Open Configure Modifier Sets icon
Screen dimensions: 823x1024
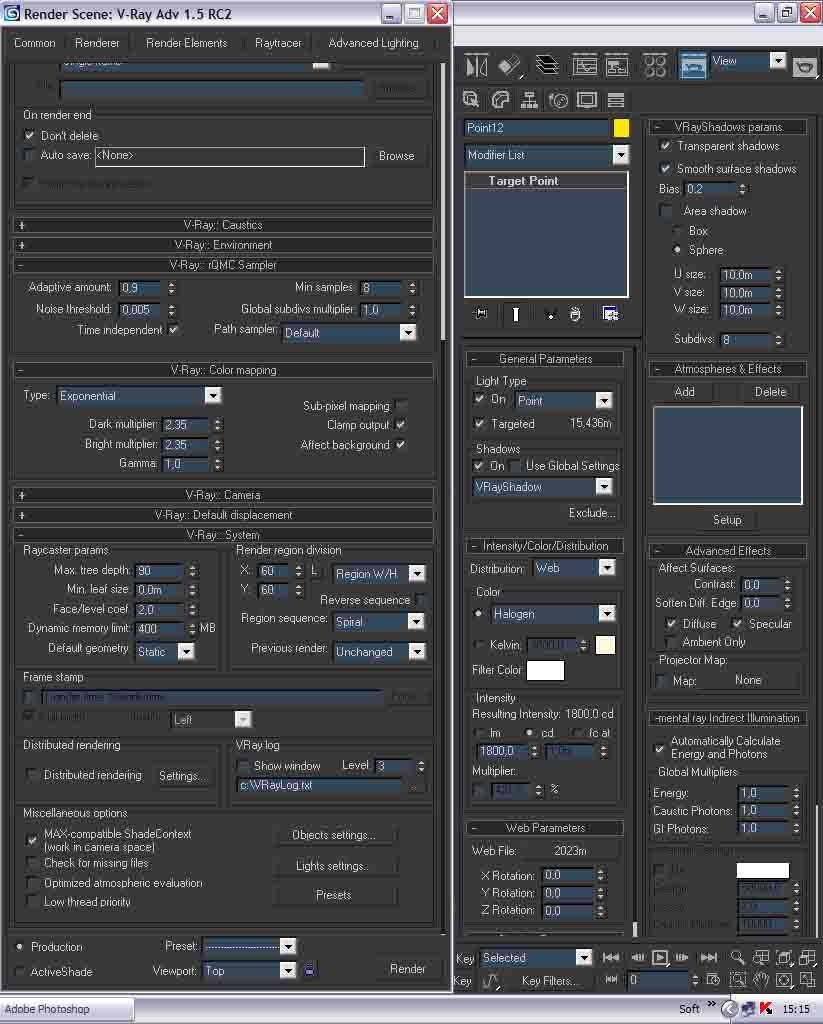610,314
